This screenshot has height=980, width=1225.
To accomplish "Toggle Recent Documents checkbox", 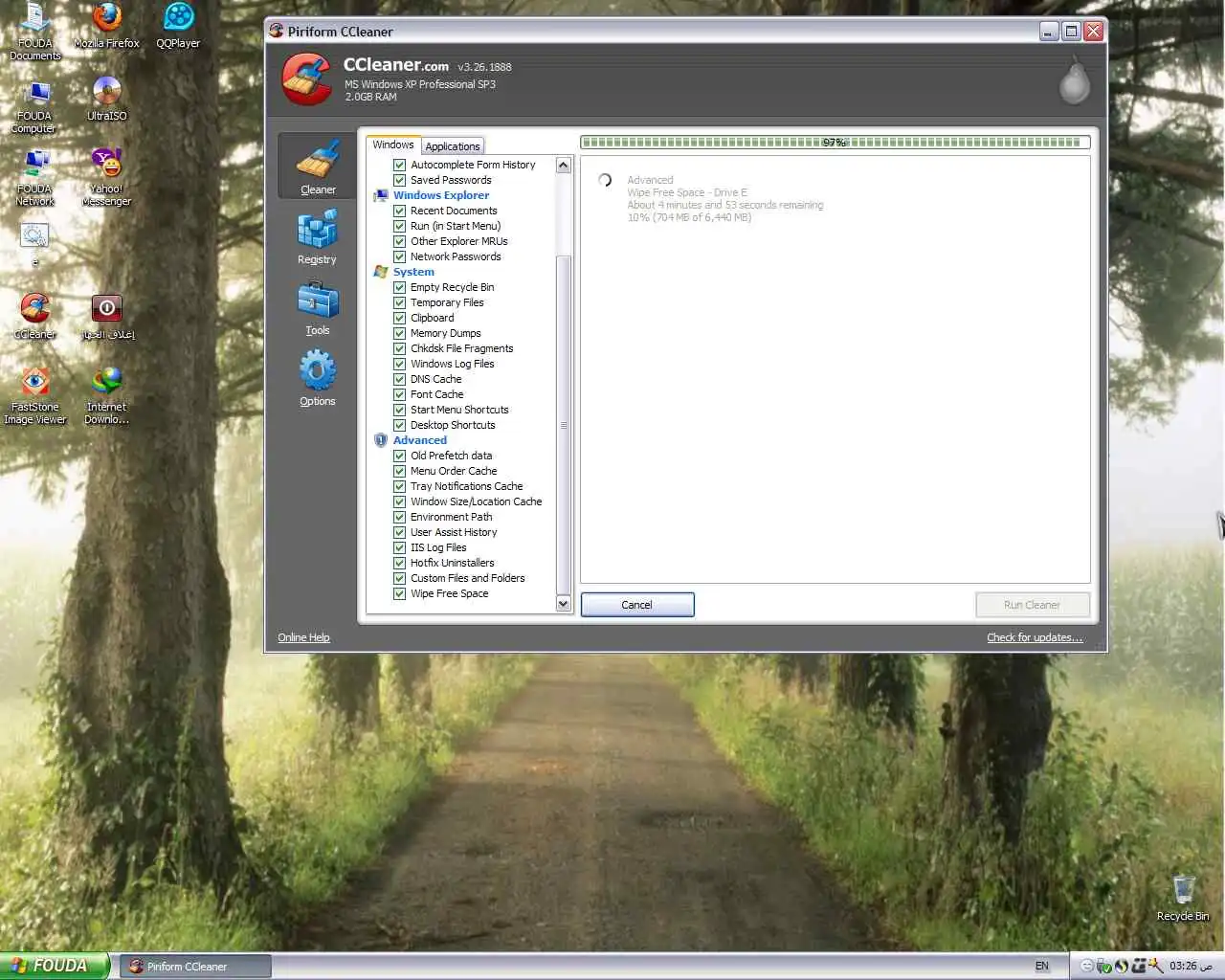I will 400,211.
